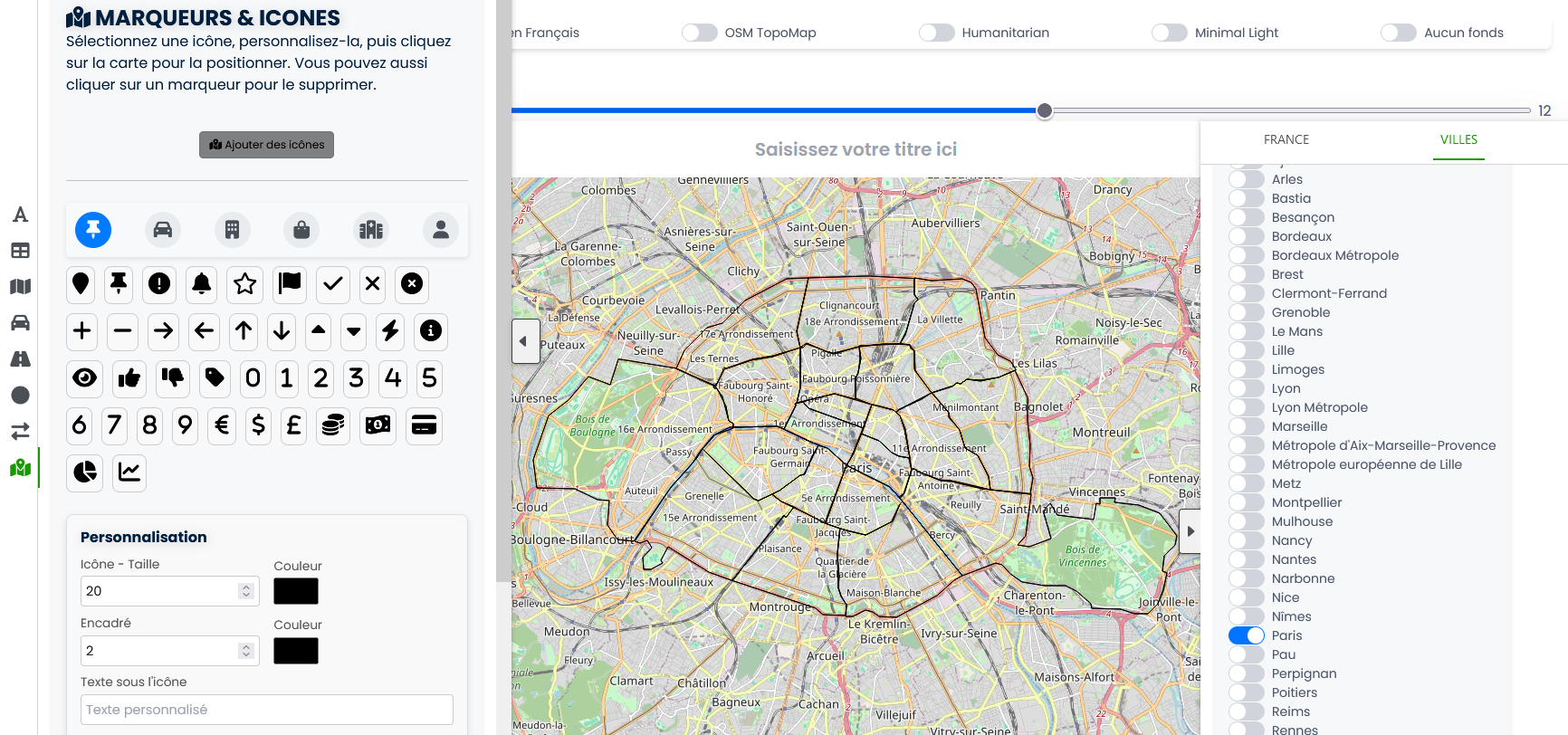
Task: Pick the star marker icon
Action: (x=244, y=284)
